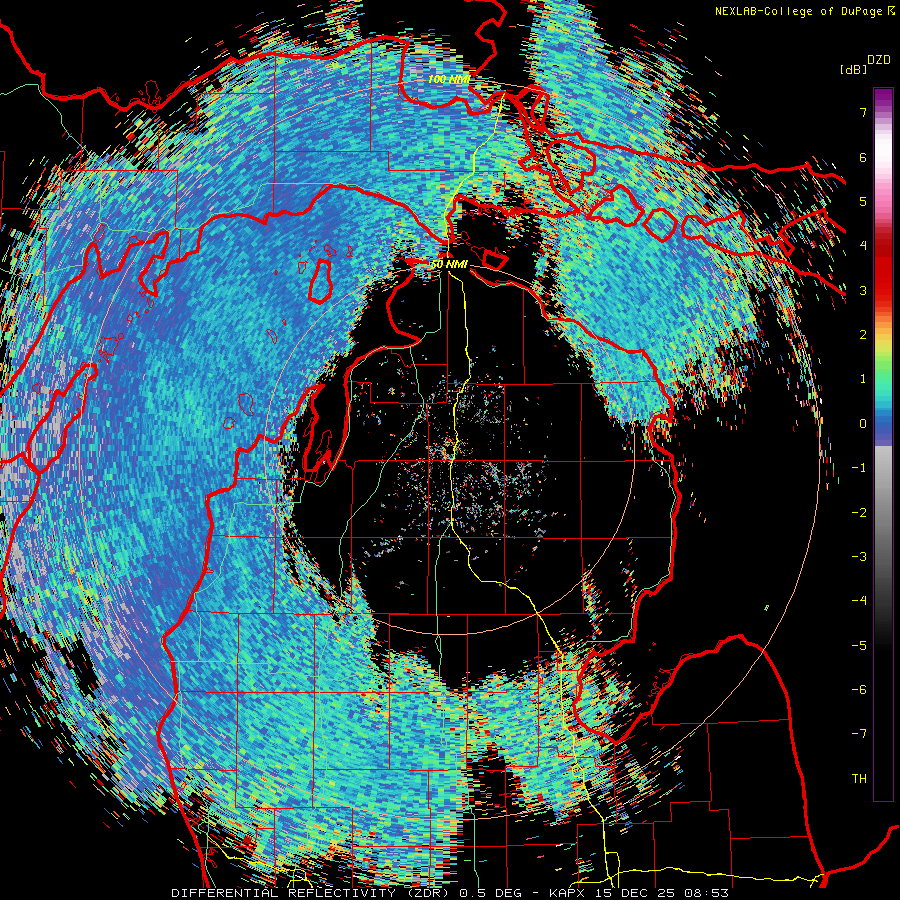Click the 2 dB value on the color scale
The width and height of the screenshot is (900, 900).
pyautogui.click(x=863, y=335)
